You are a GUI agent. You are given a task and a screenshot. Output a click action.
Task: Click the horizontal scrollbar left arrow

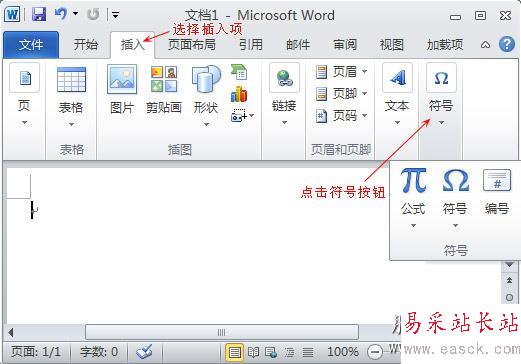[12, 332]
